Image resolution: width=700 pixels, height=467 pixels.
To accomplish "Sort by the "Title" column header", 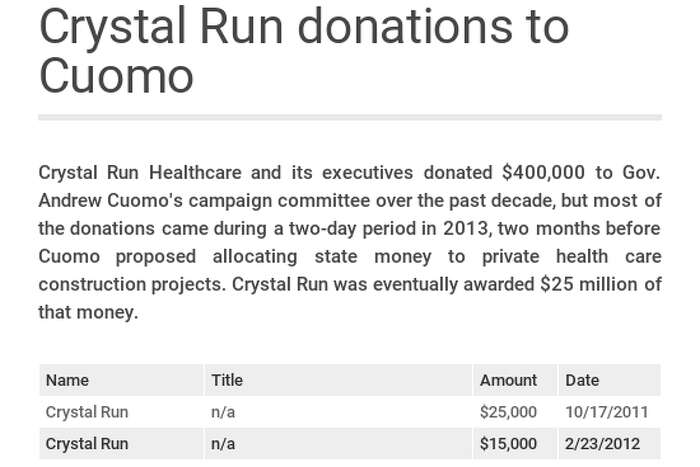I will coord(227,380).
